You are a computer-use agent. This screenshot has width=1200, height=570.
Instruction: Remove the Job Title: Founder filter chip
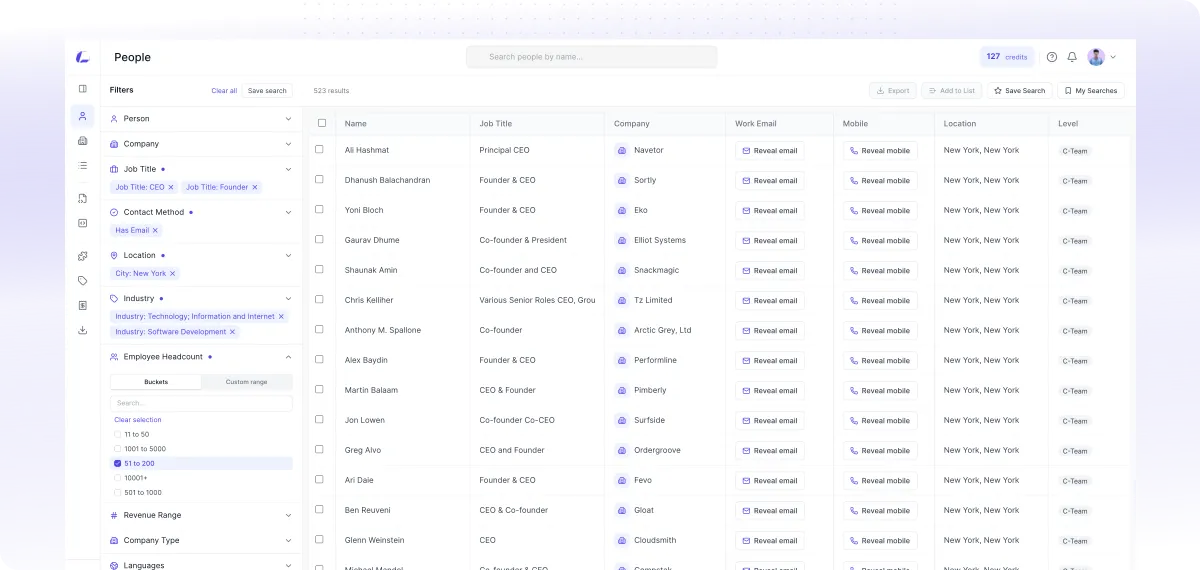255,187
